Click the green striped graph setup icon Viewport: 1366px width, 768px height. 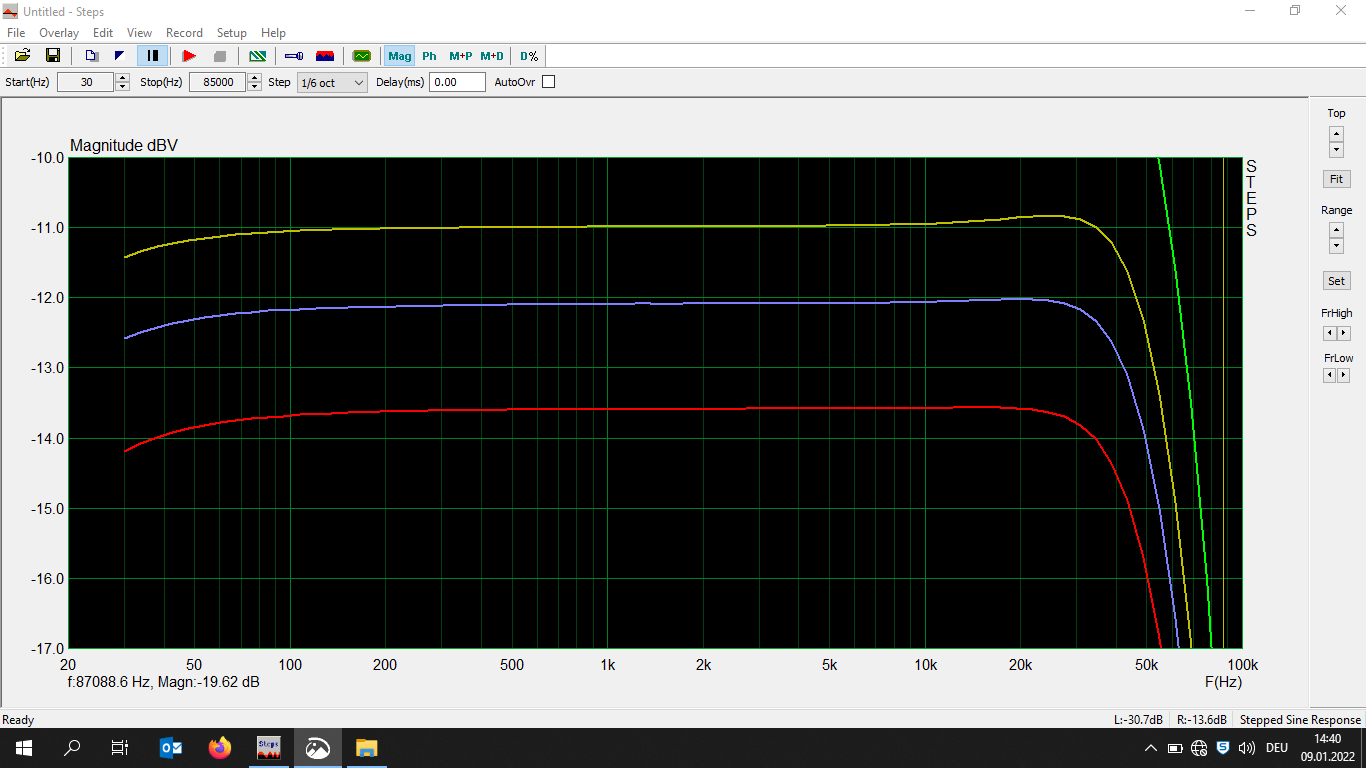pyautogui.click(x=258, y=56)
